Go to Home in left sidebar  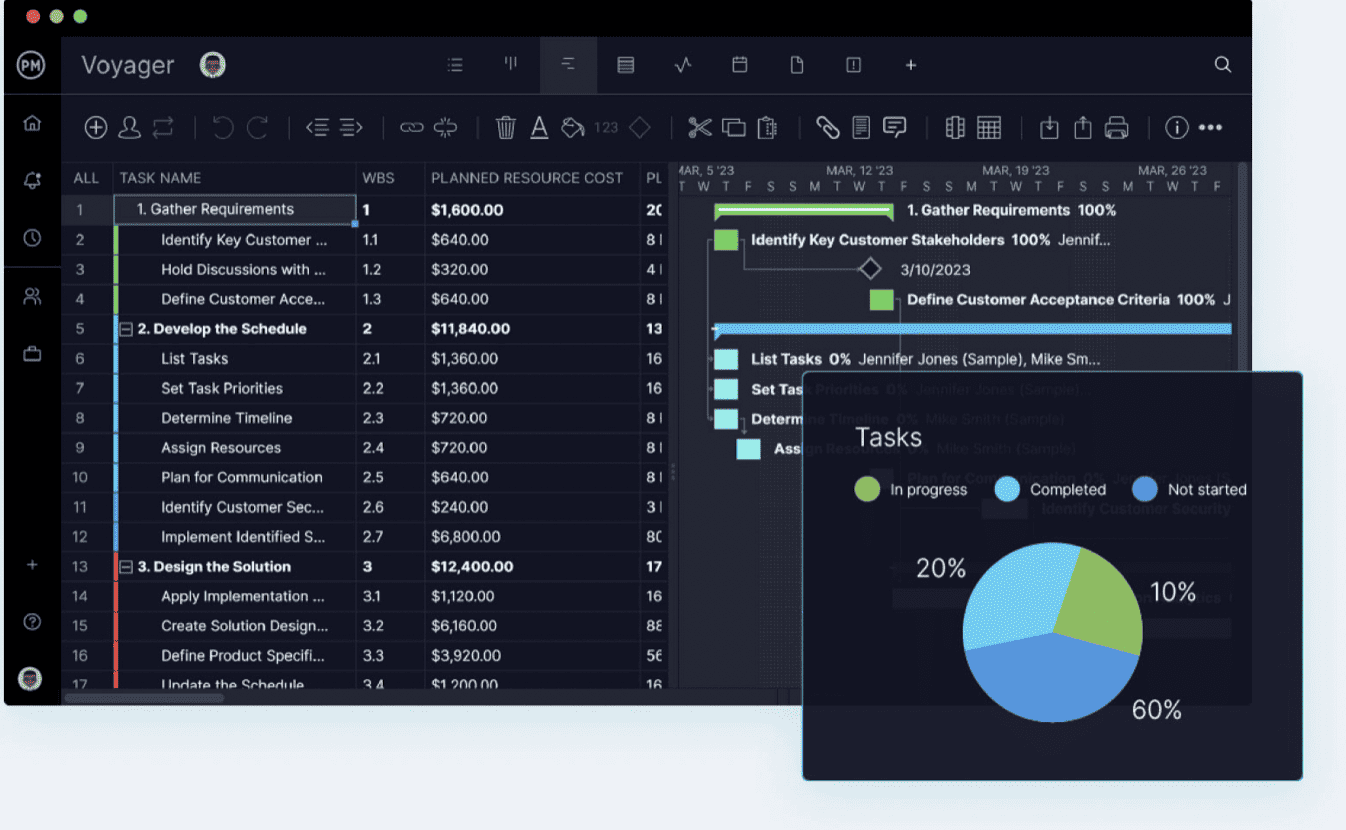pos(32,123)
